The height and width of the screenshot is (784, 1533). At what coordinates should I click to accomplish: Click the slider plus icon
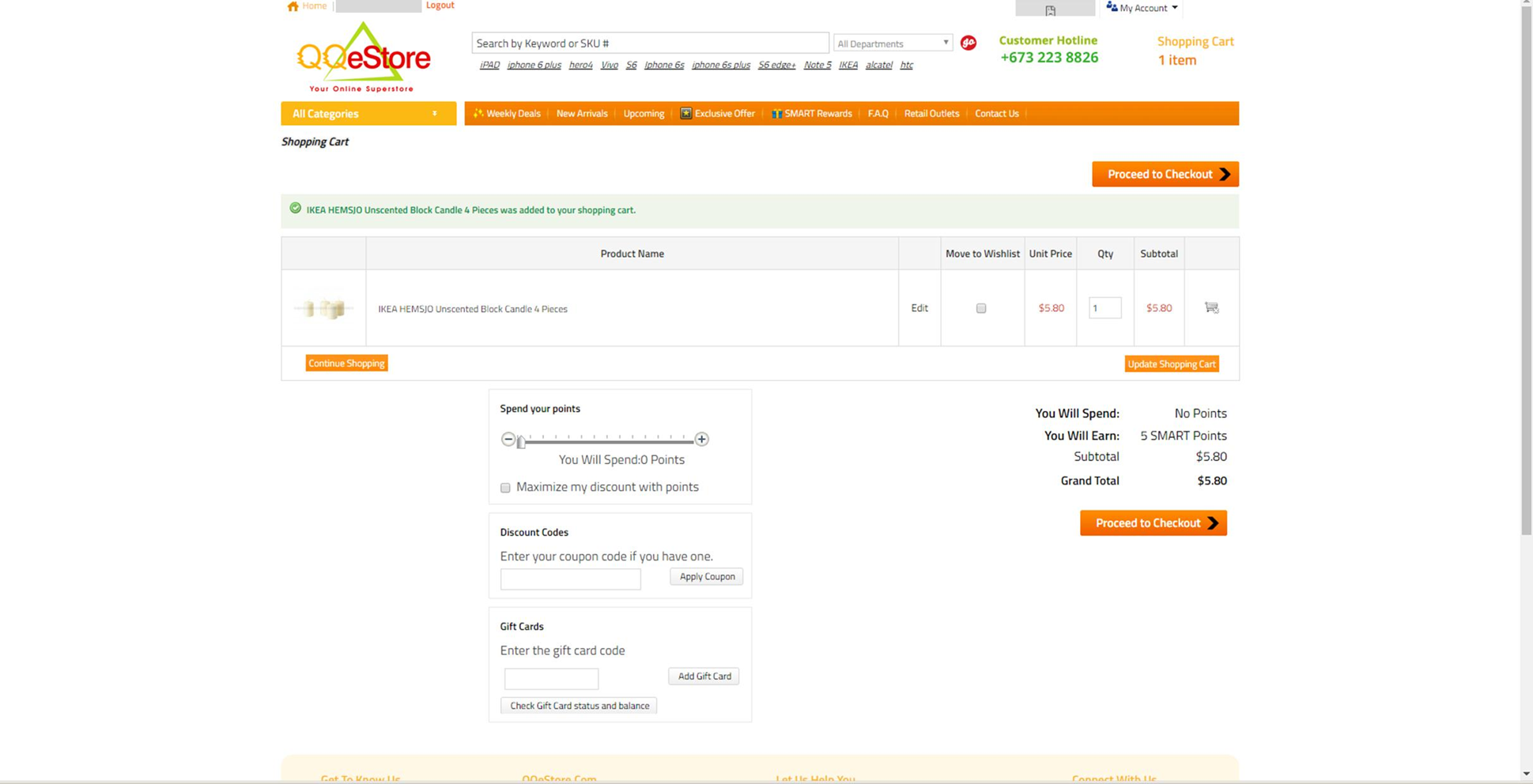(701, 439)
